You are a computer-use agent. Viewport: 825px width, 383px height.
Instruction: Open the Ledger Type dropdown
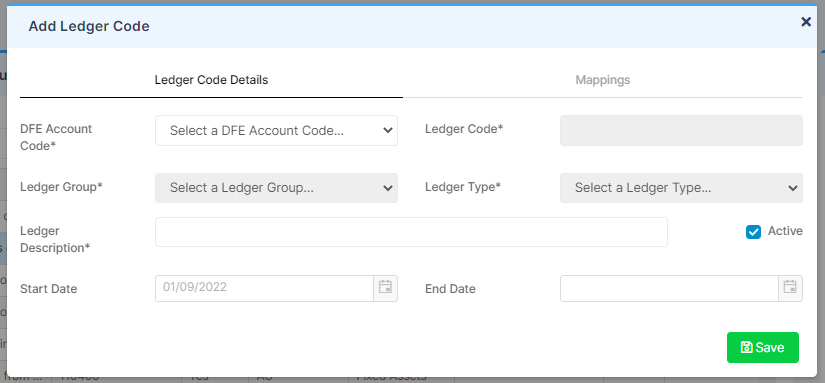tap(681, 188)
